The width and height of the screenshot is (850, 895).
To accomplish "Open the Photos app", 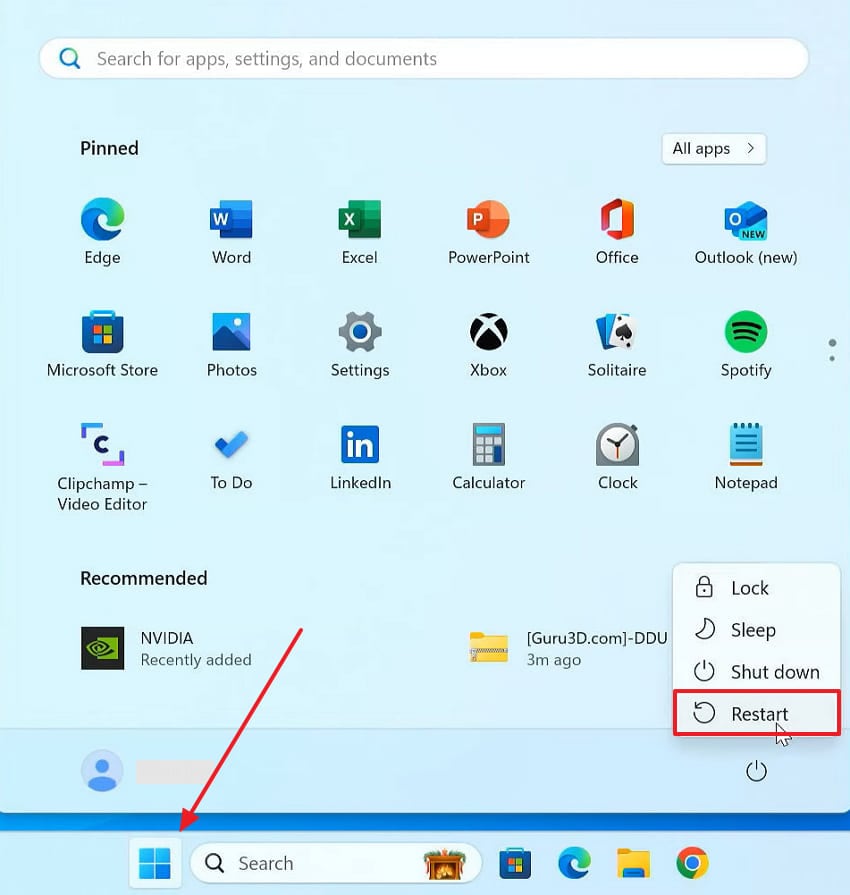I will [231, 344].
